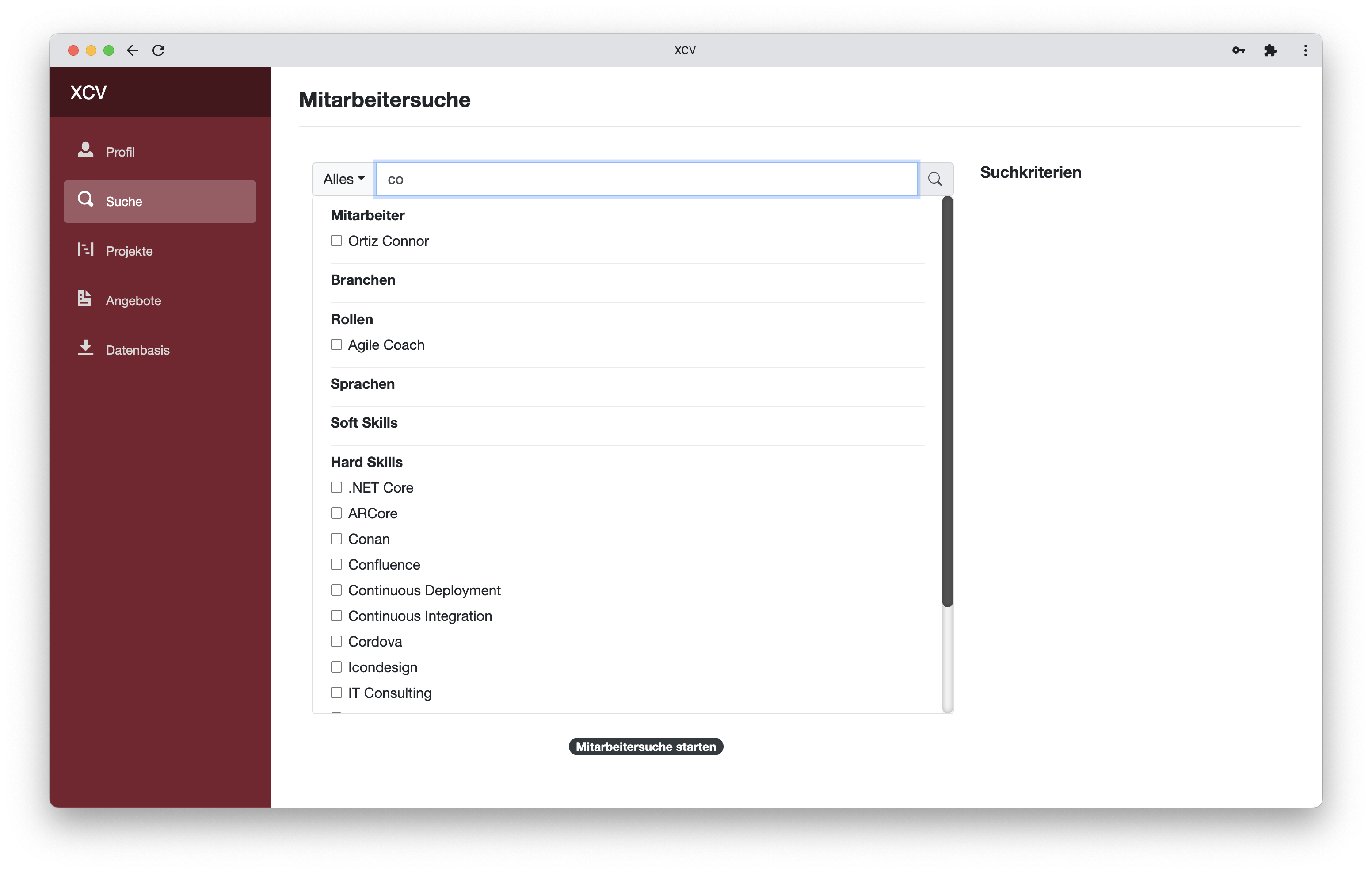1372x873 pixels.
Task: Select the Conan checkbox
Action: pos(336,538)
